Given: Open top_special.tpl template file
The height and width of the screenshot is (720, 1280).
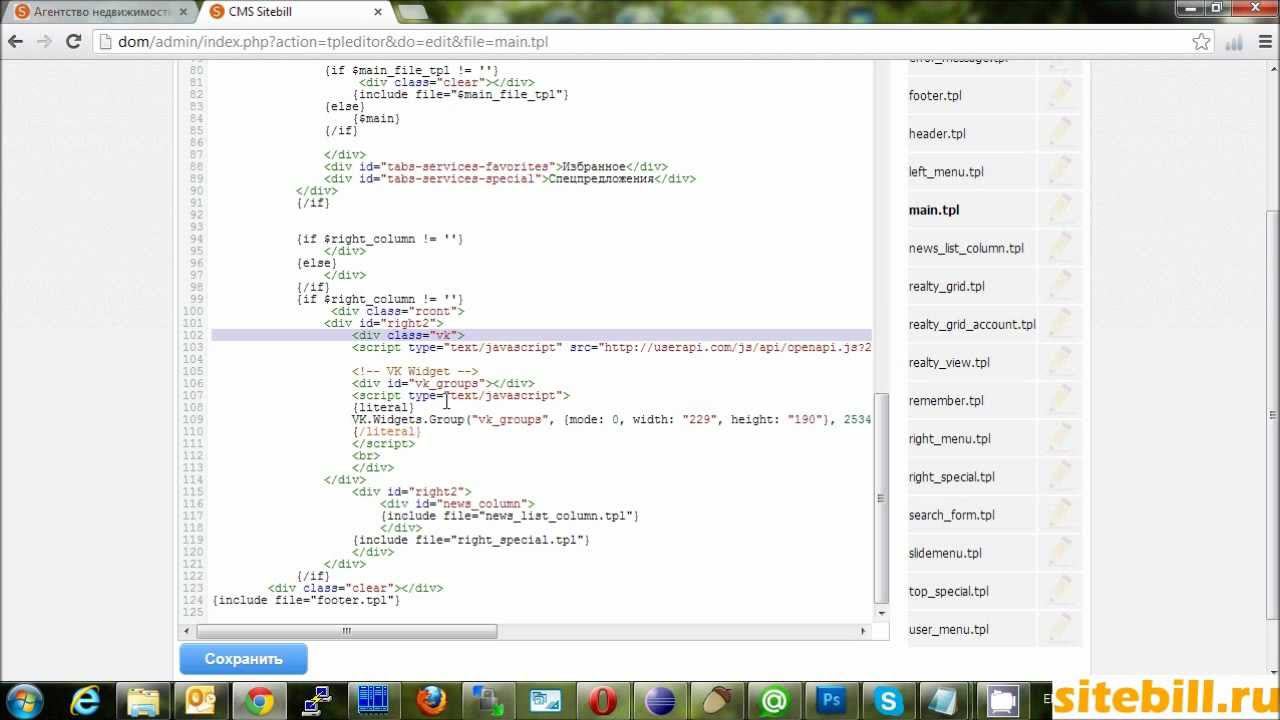Looking at the screenshot, I should tap(949, 591).
